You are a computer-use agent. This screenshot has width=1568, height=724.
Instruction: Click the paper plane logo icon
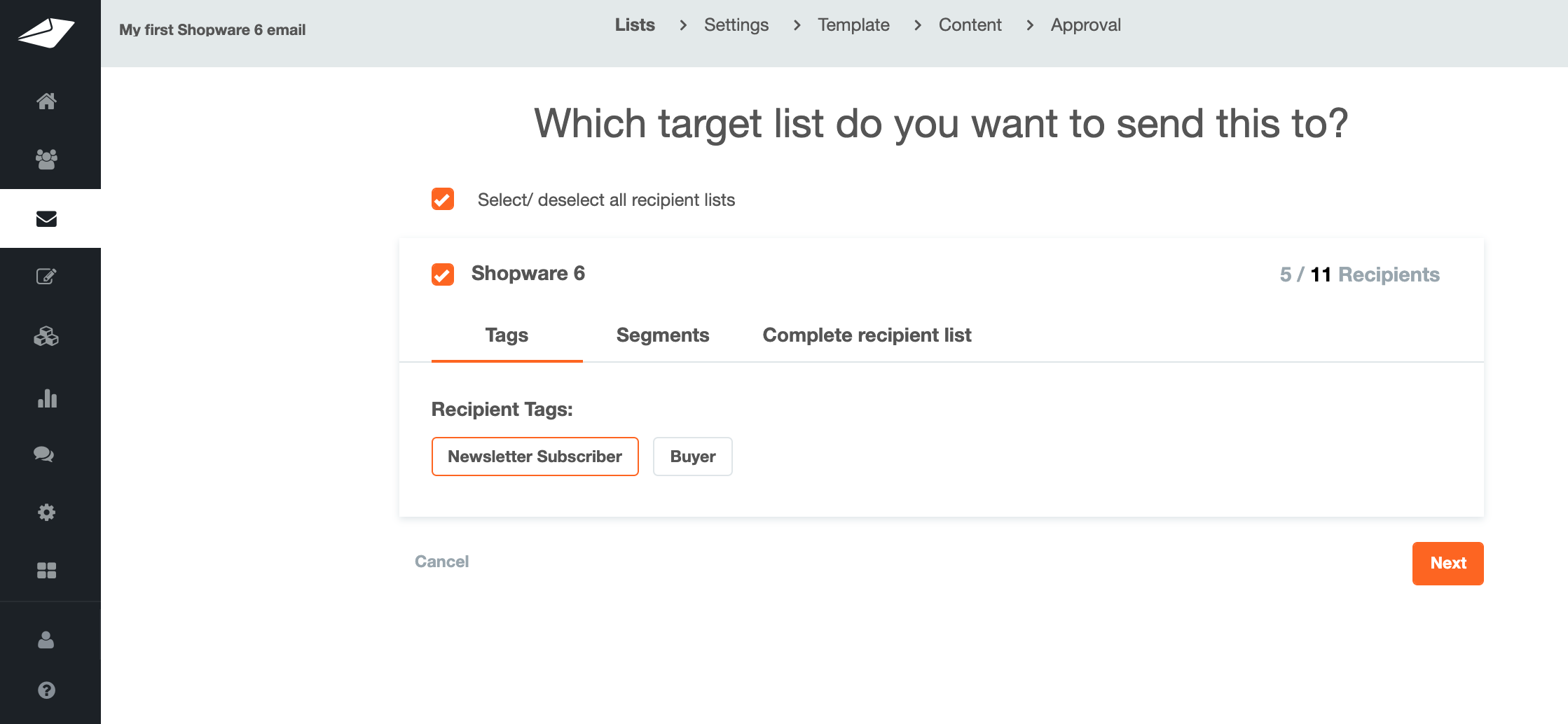point(46,32)
